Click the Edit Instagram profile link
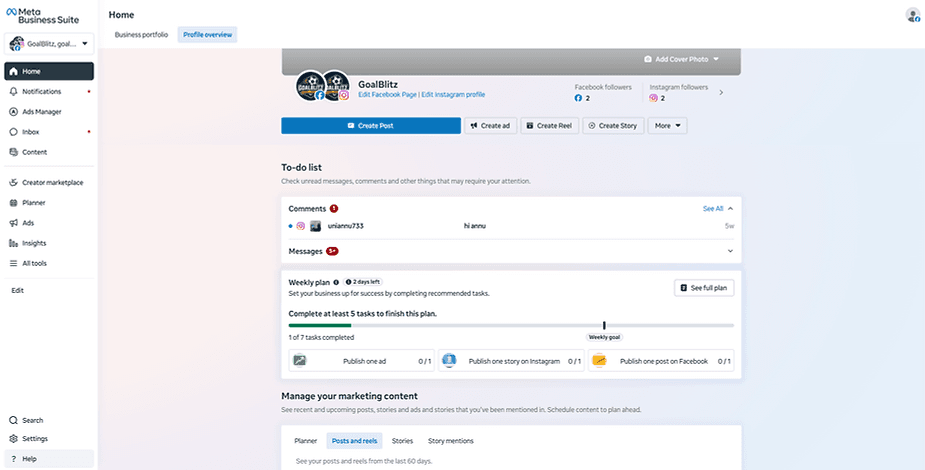The height and width of the screenshot is (470, 925). pos(453,94)
